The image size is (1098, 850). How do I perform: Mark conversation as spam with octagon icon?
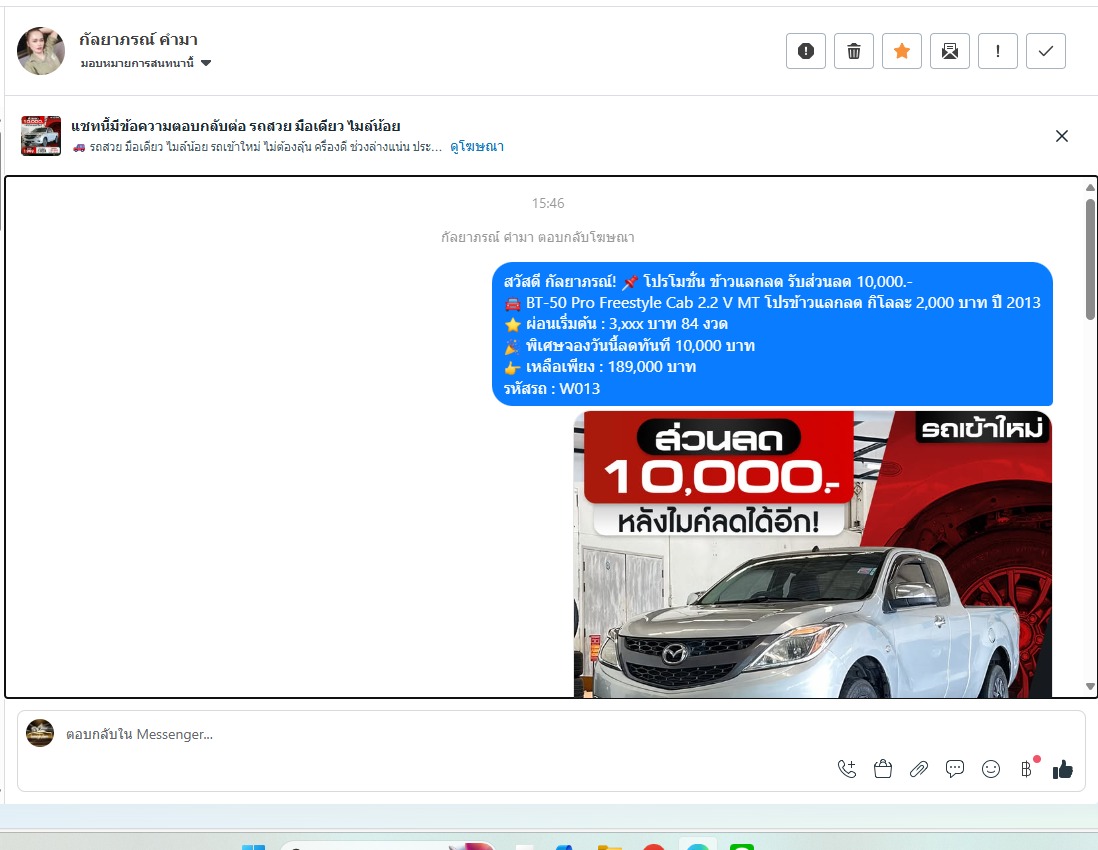806,51
